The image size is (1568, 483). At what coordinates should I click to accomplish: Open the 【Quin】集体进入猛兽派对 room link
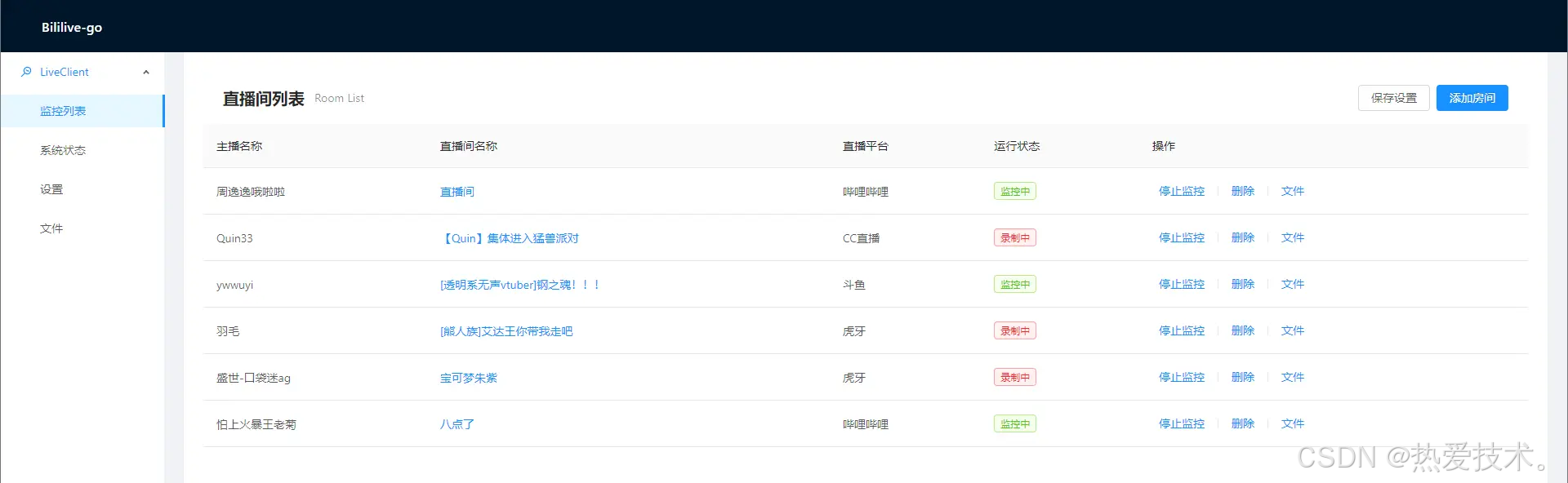pyautogui.click(x=510, y=238)
